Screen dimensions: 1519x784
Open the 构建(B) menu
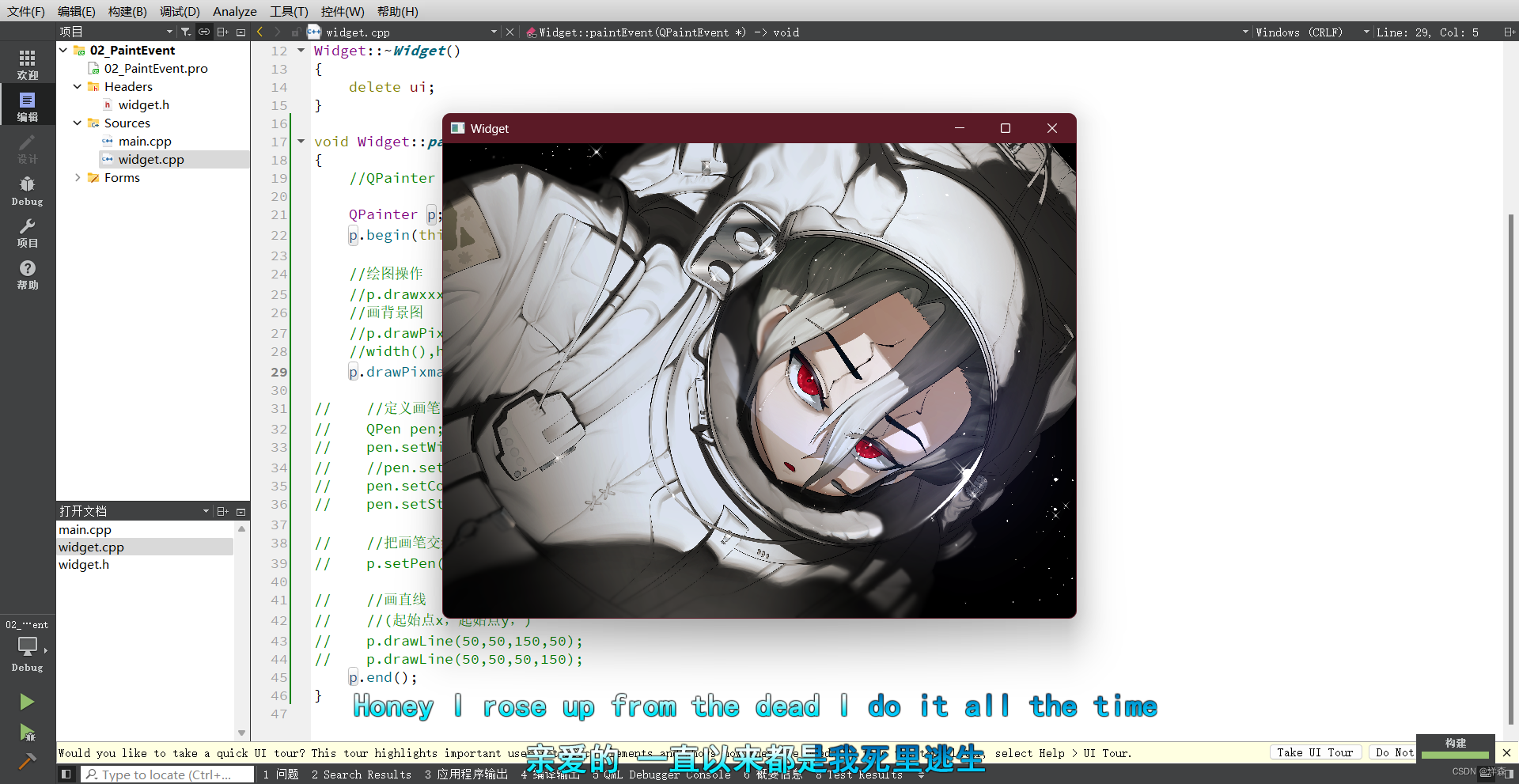click(x=127, y=11)
